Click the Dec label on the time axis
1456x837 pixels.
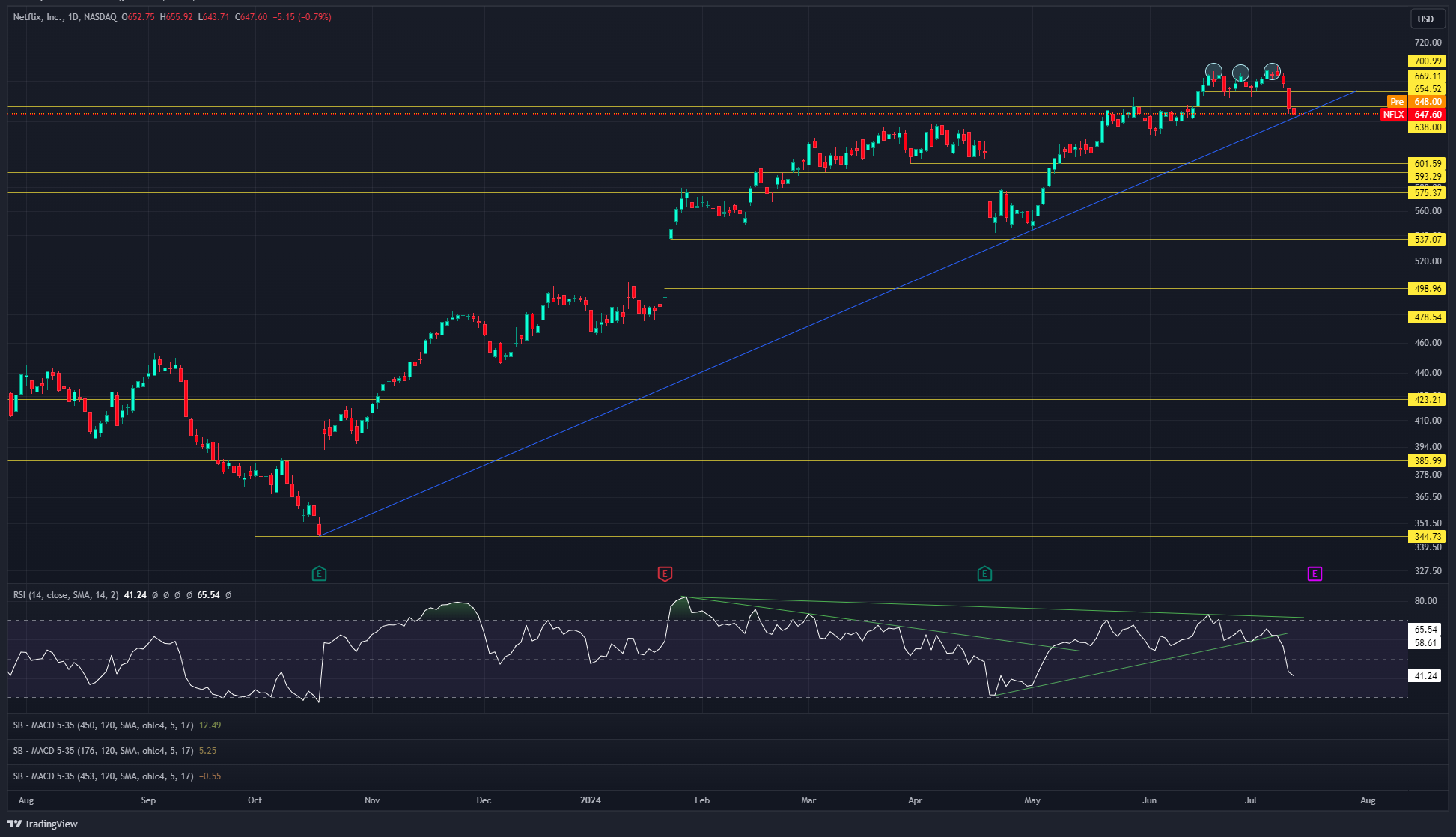(x=484, y=800)
